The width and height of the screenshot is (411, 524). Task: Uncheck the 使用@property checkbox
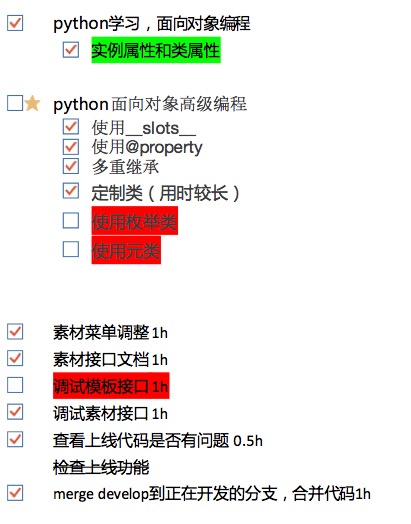[71, 147]
